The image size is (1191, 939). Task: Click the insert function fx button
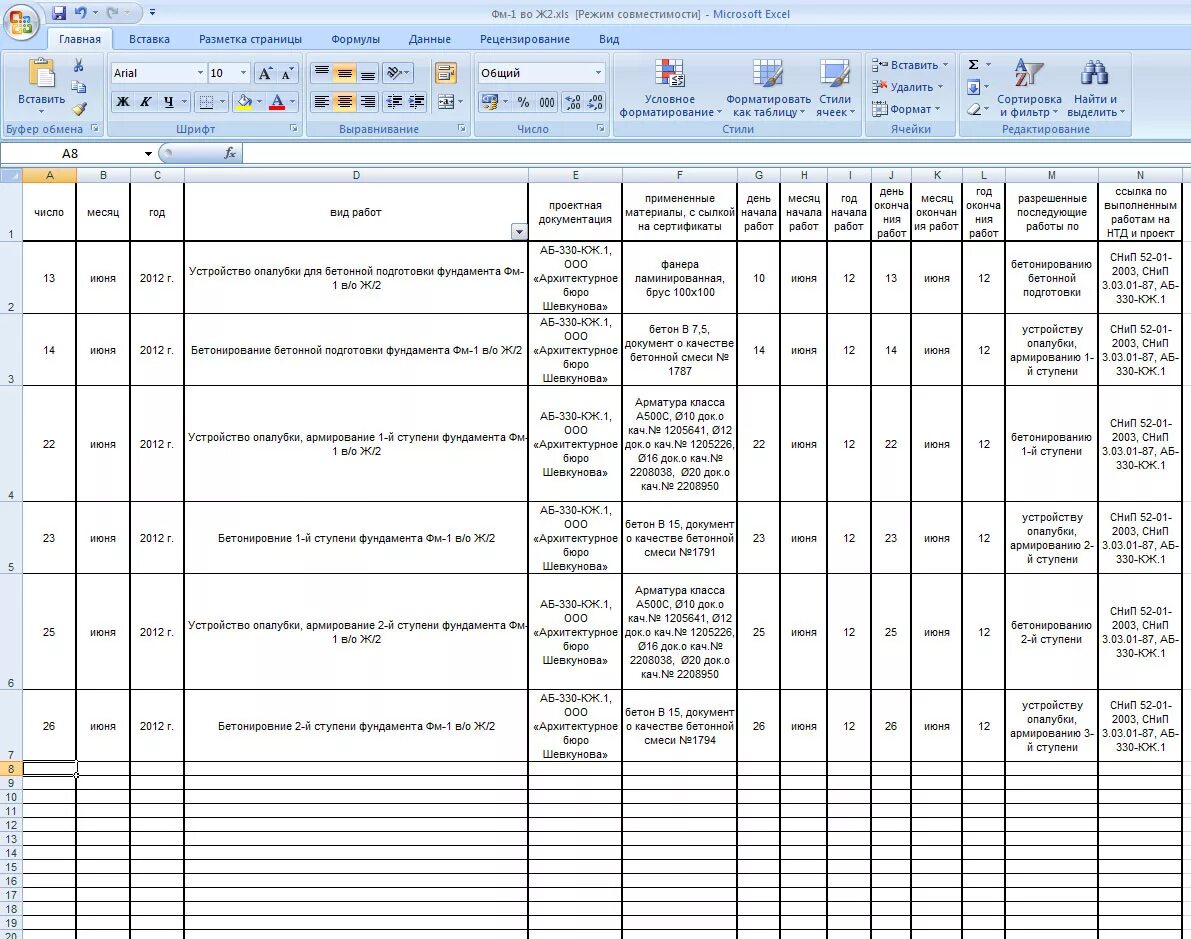(229, 153)
